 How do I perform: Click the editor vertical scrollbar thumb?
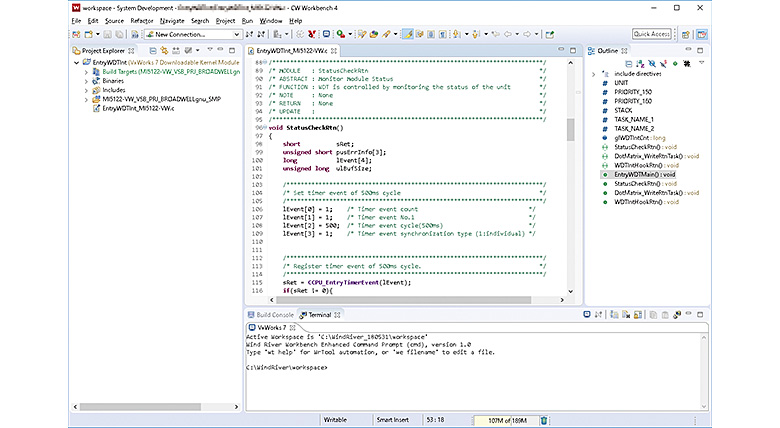coord(571,130)
